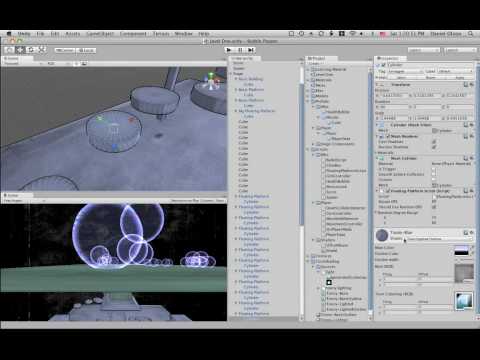Open Mesh Renderer settings gear
This screenshot has height=360, width=480.
pyautogui.click(x=471, y=136)
